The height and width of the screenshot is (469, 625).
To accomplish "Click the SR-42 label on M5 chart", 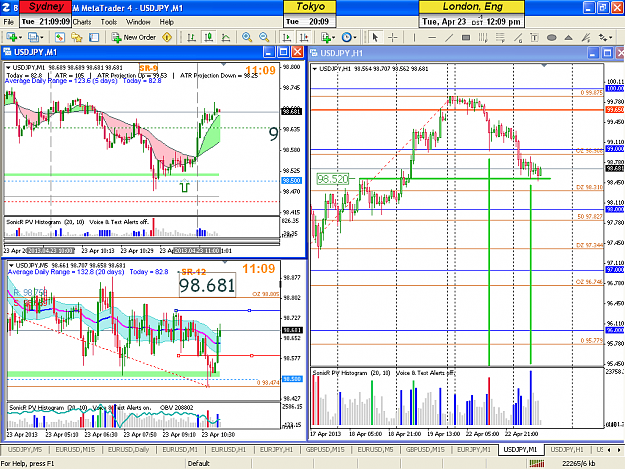I will coord(194,272).
